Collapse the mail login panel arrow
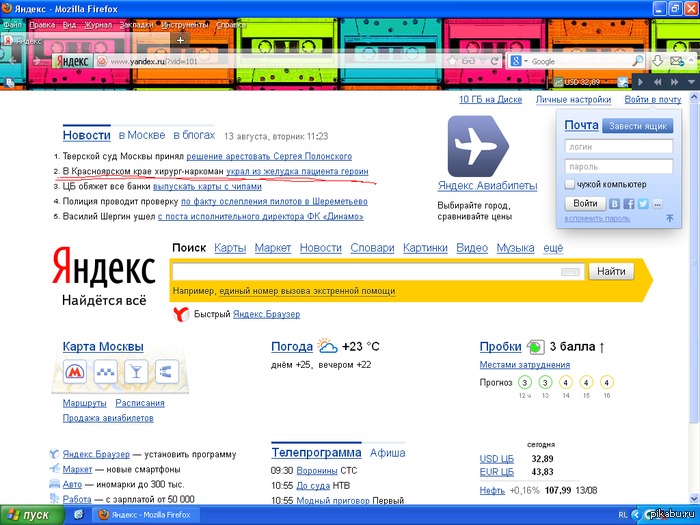The height and width of the screenshot is (525, 700). (670, 218)
